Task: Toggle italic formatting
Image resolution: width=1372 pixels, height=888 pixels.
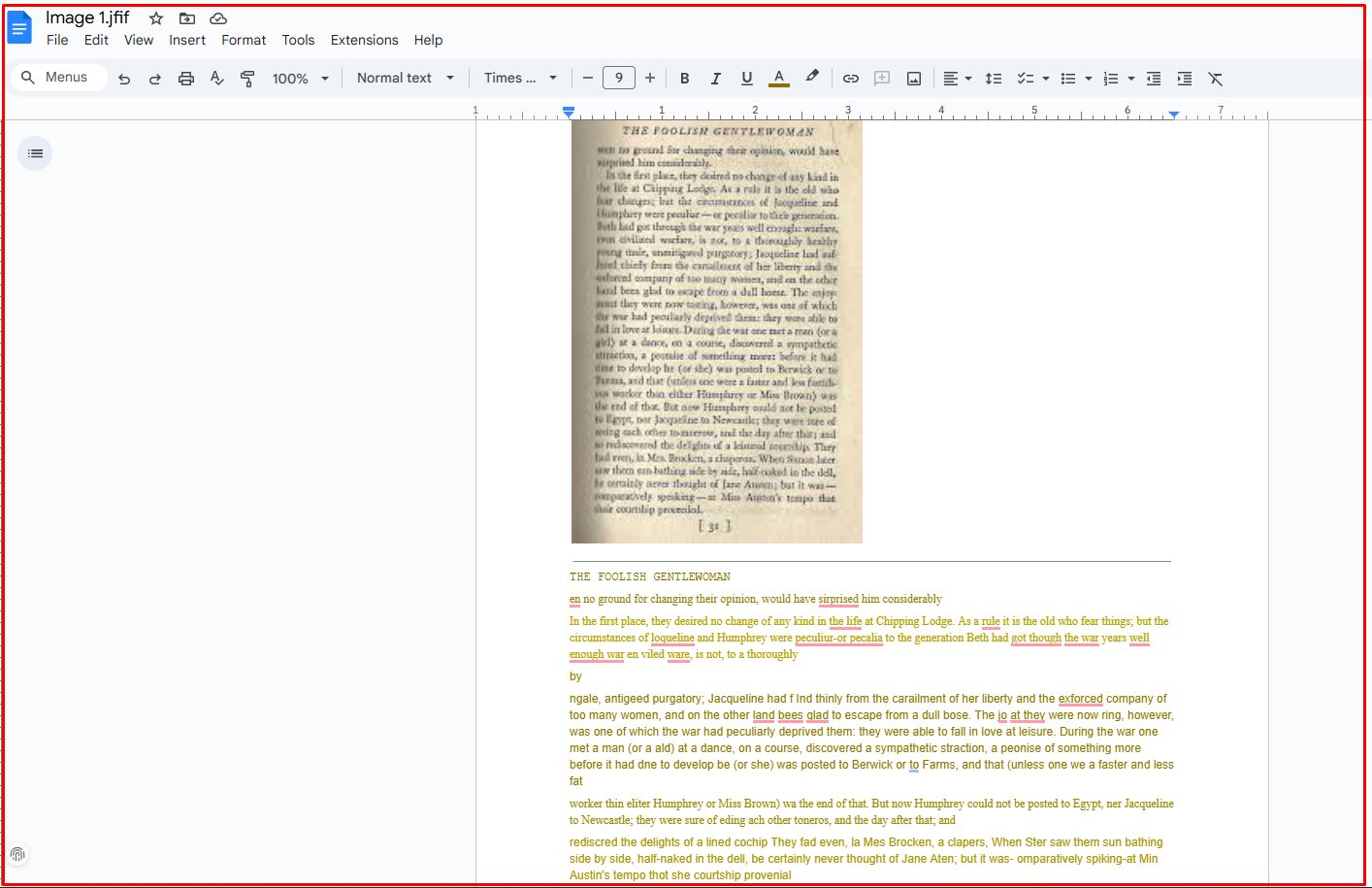Action: (x=716, y=79)
